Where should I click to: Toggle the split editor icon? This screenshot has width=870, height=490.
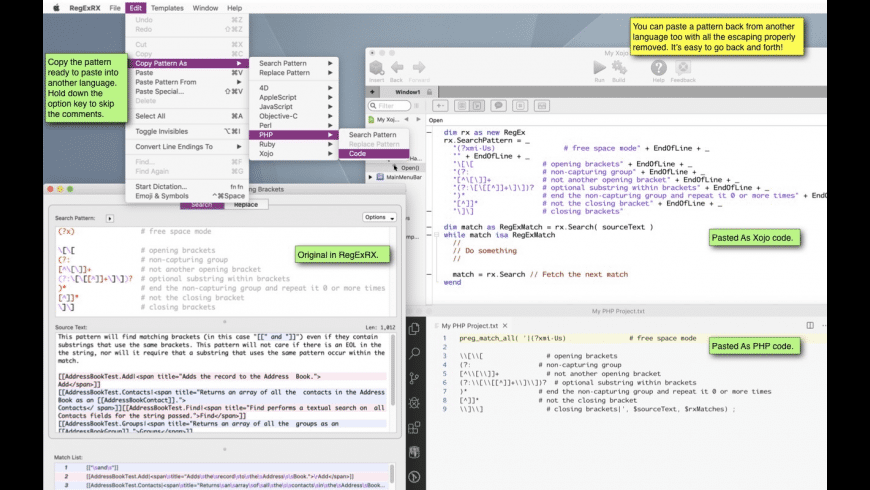[x=810, y=326]
